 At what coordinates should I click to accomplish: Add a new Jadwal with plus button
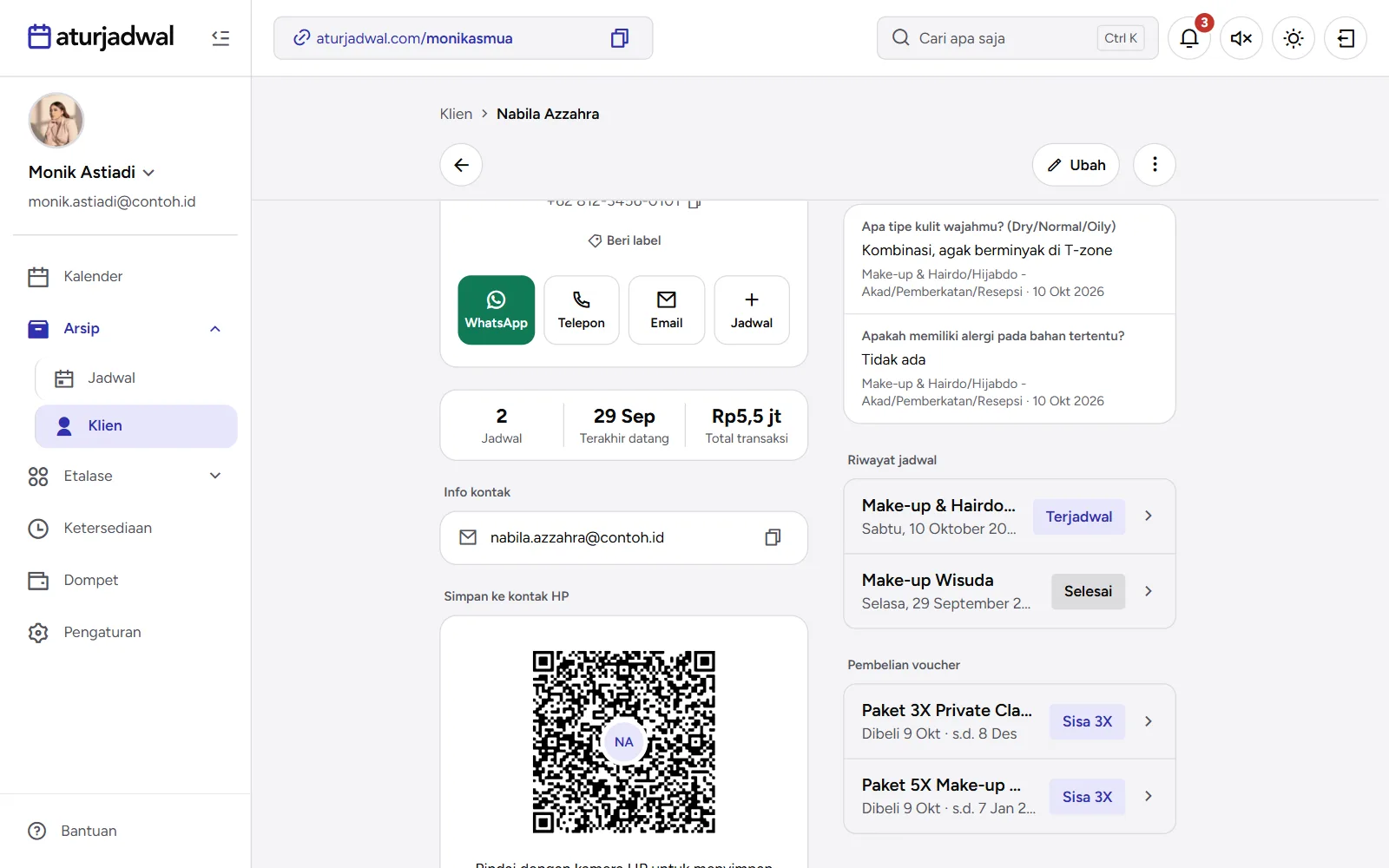[x=752, y=310]
